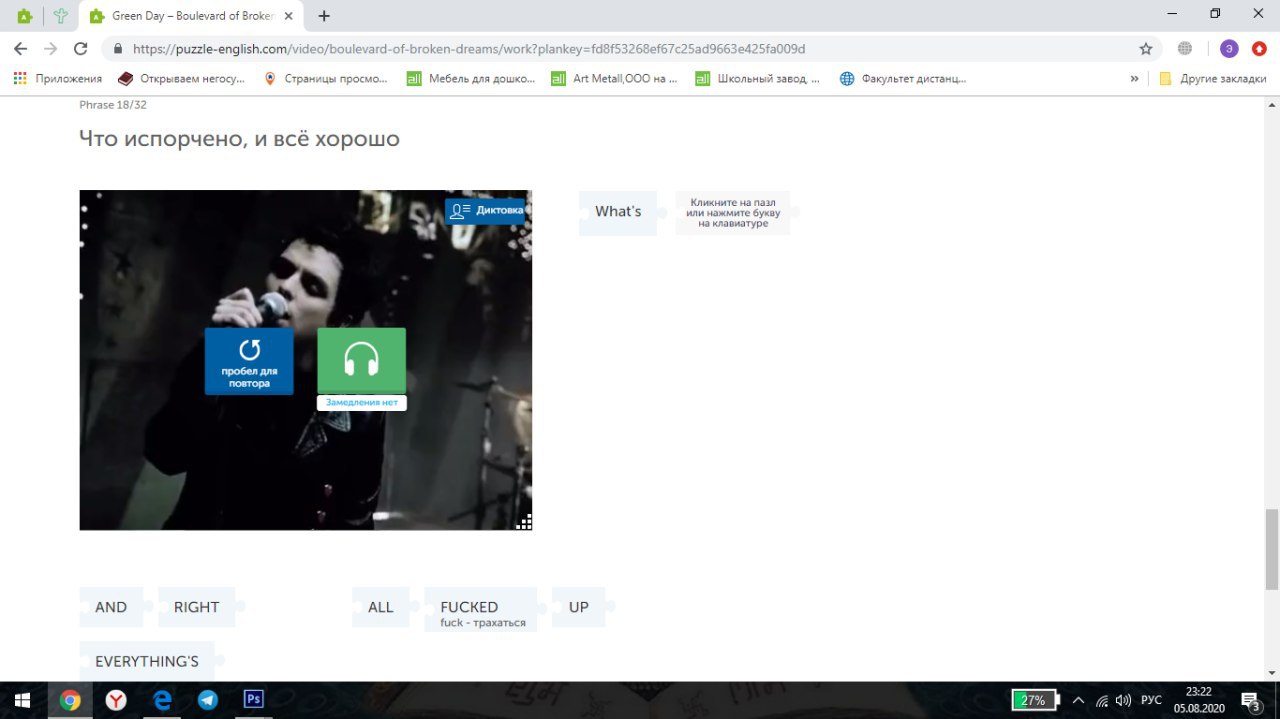Click the volume speaker tray icon
1280x719 pixels.
[x=1123, y=700]
